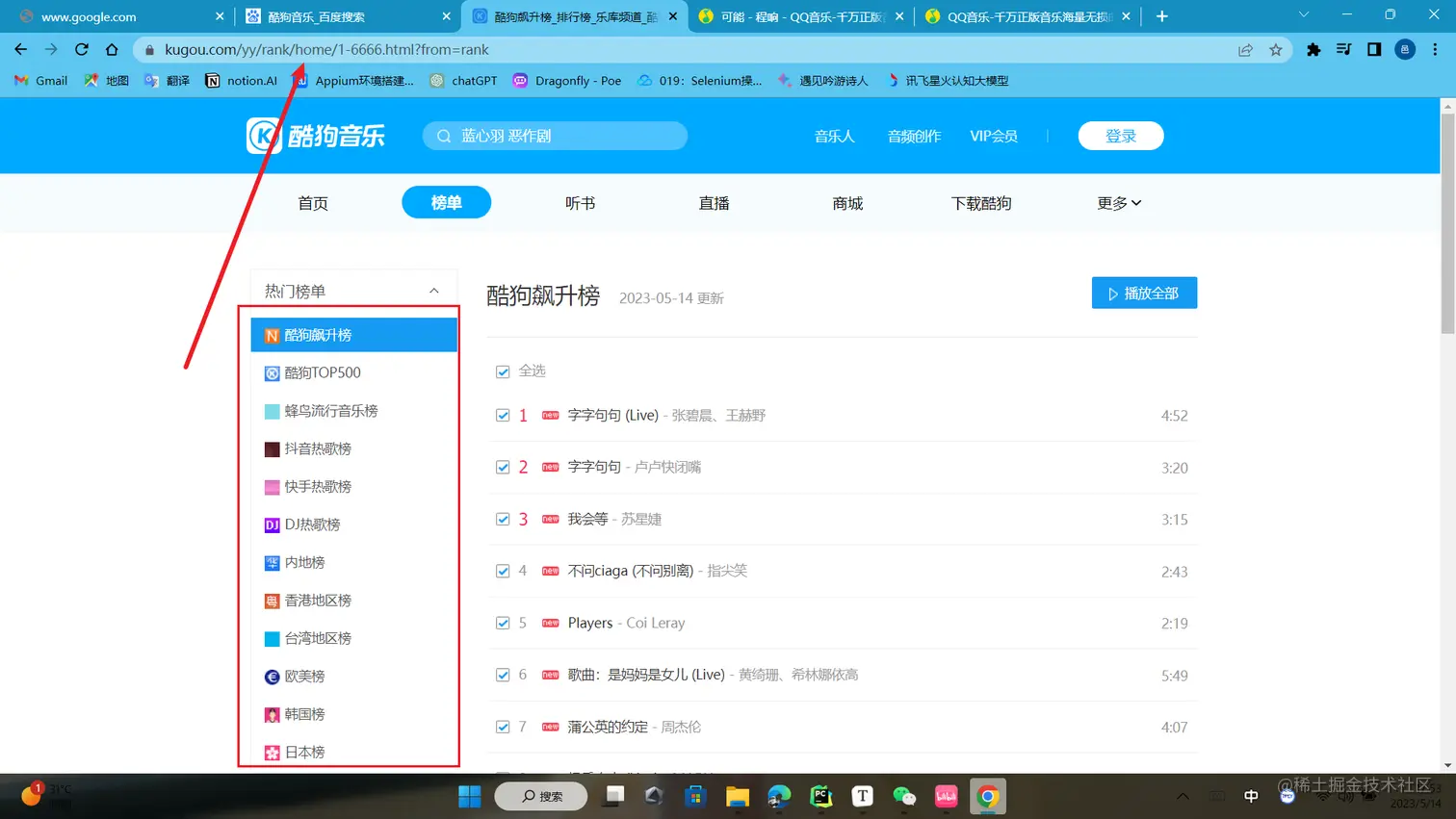Screen dimensions: 1456x819
Task: Open File Explorer from the taskbar
Action: pyautogui.click(x=738, y=796)
